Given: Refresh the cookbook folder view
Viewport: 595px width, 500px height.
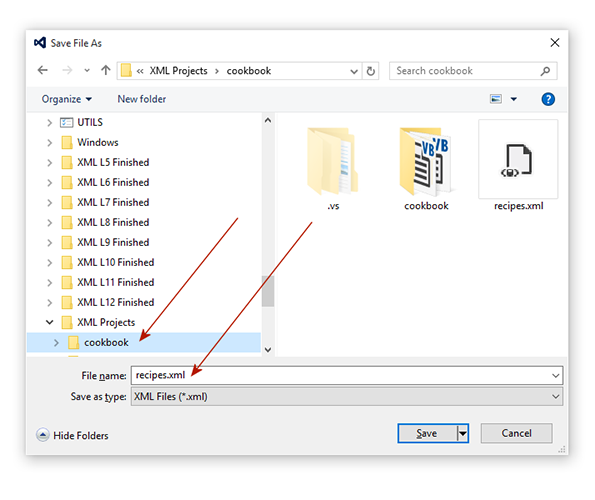Looking at the screenshot, I should point(370,71).
